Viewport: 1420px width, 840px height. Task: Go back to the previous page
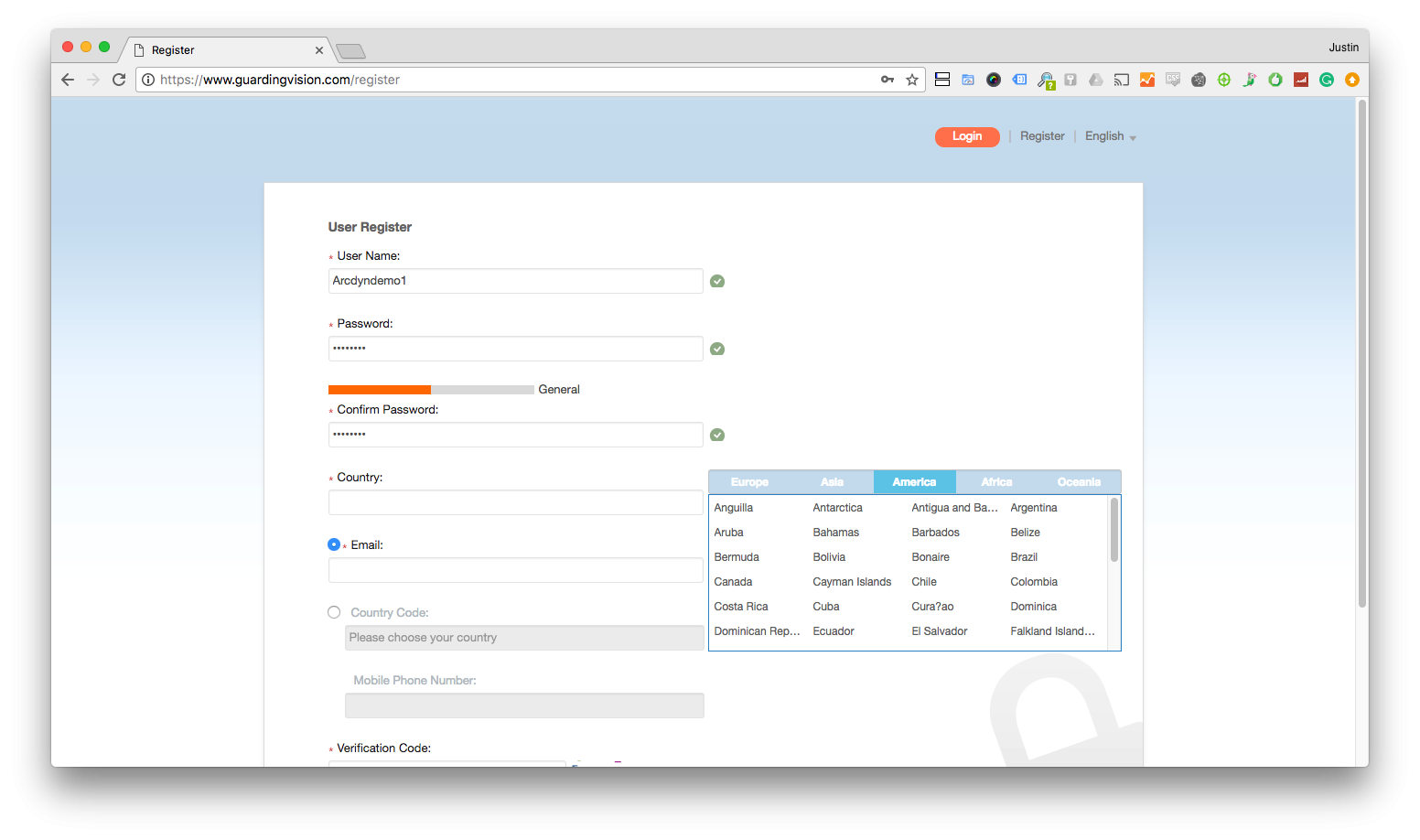point(68,80)
